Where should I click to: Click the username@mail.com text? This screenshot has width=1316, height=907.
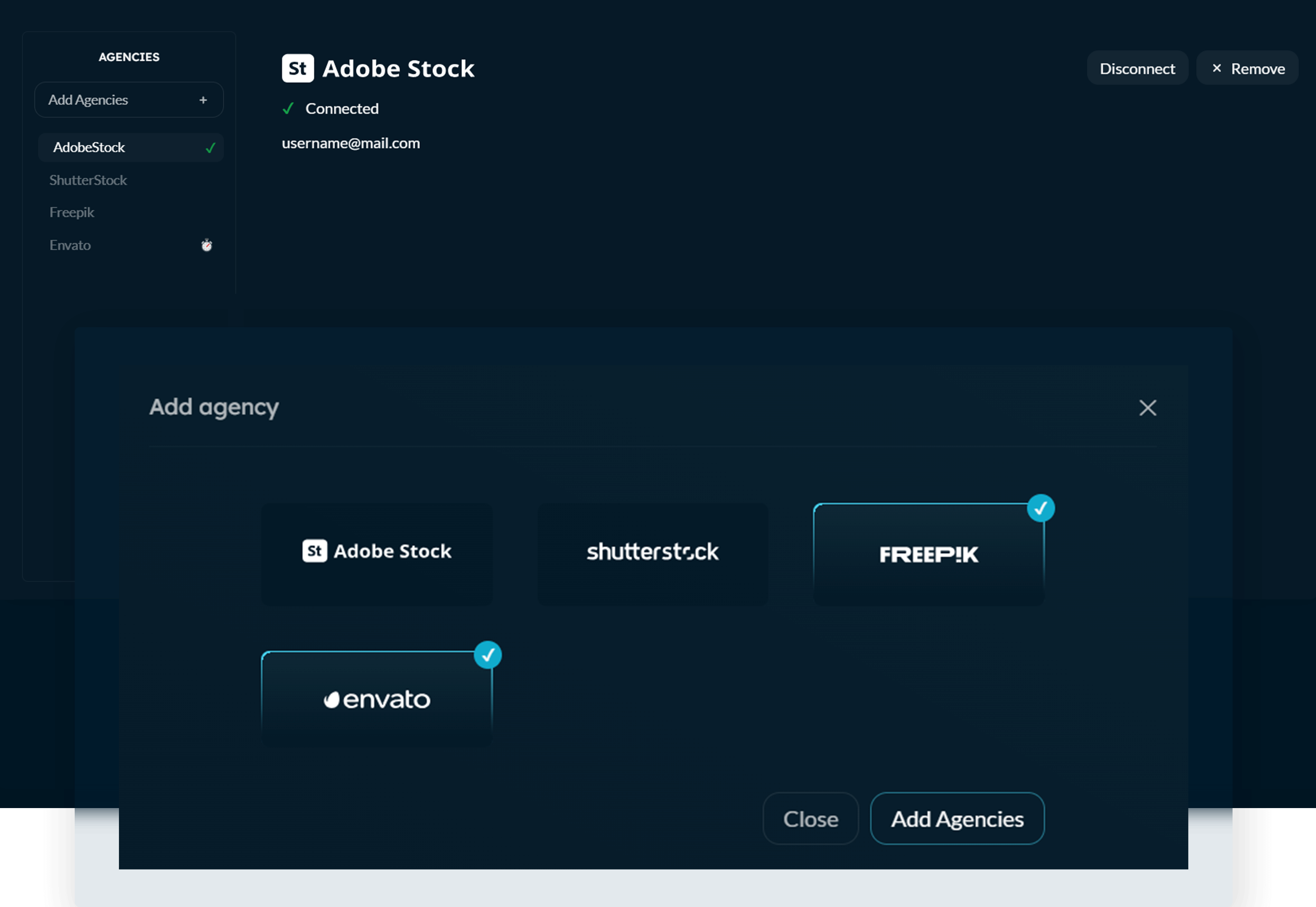coord(350,143)
